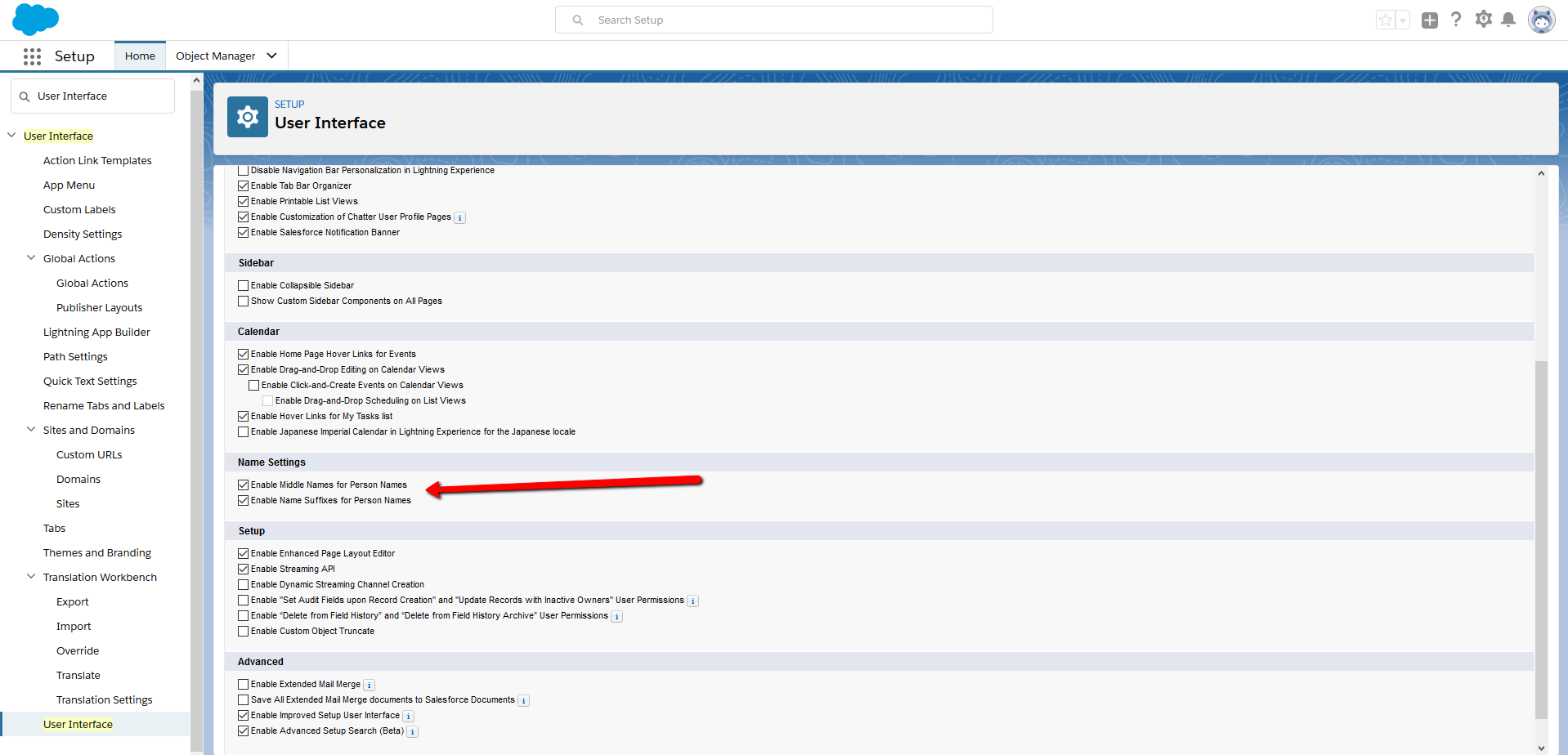Open the Favorites list dropdown arrow
Image resolution: width=1568 pixels, height=755 pixels.
click(x=1403, y=20)
